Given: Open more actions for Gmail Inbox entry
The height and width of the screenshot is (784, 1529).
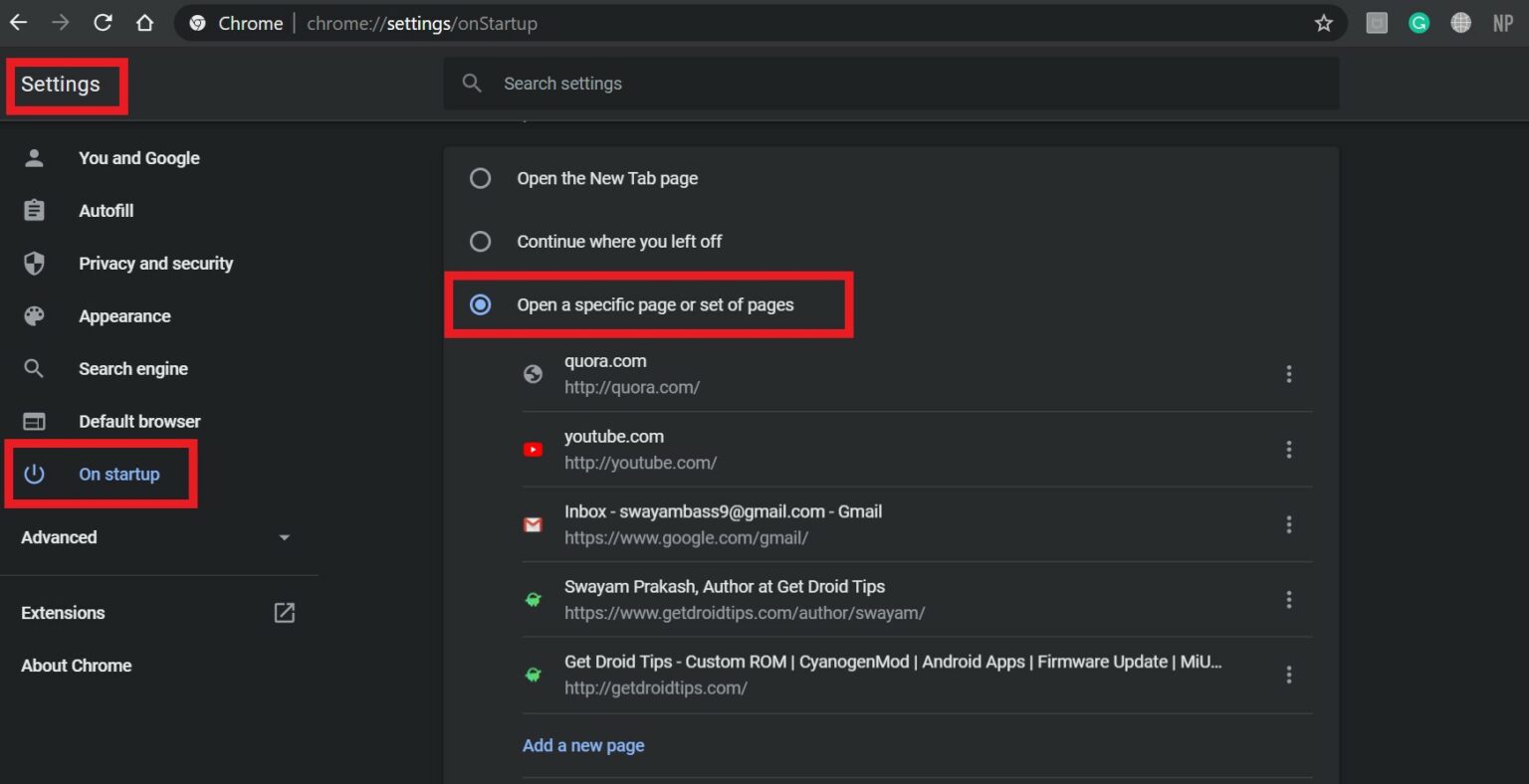Looking at the screenshot, I should (x=1288, y=524).
